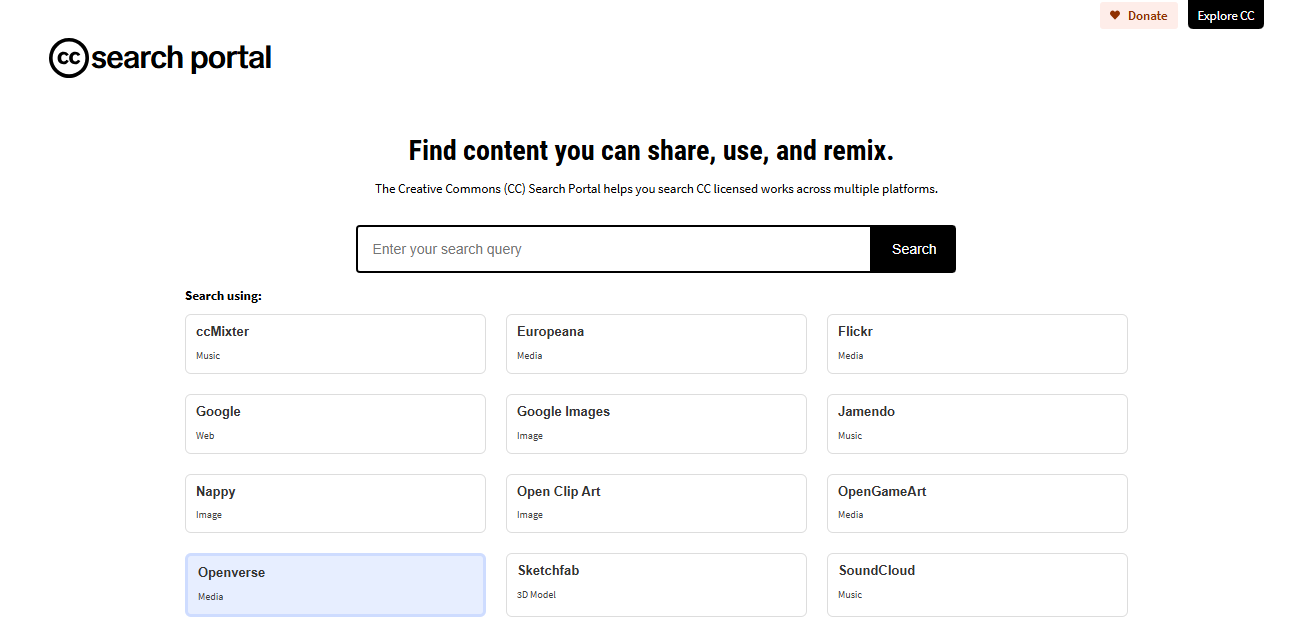1304x620 pixels.
Task: Click the 'Search using:' label
Action: pos(223,296)
